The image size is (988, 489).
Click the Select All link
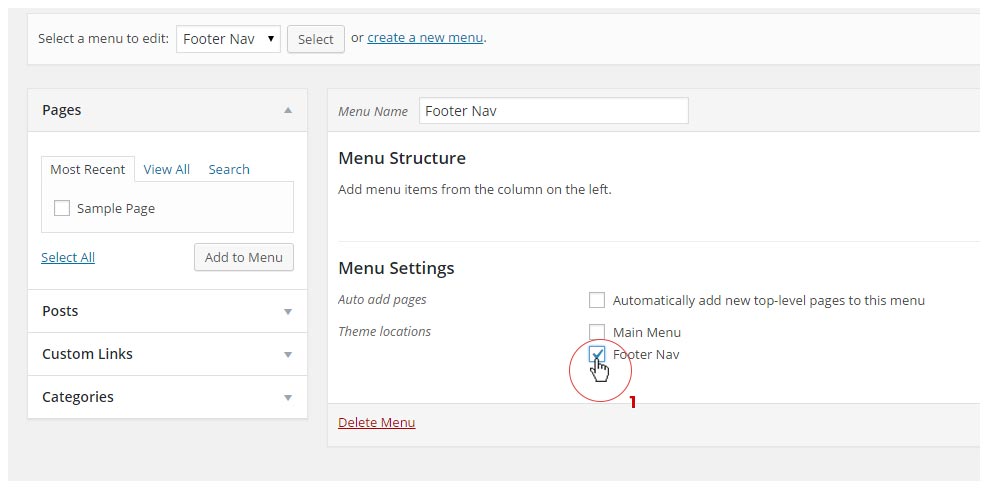click(68, 257)
